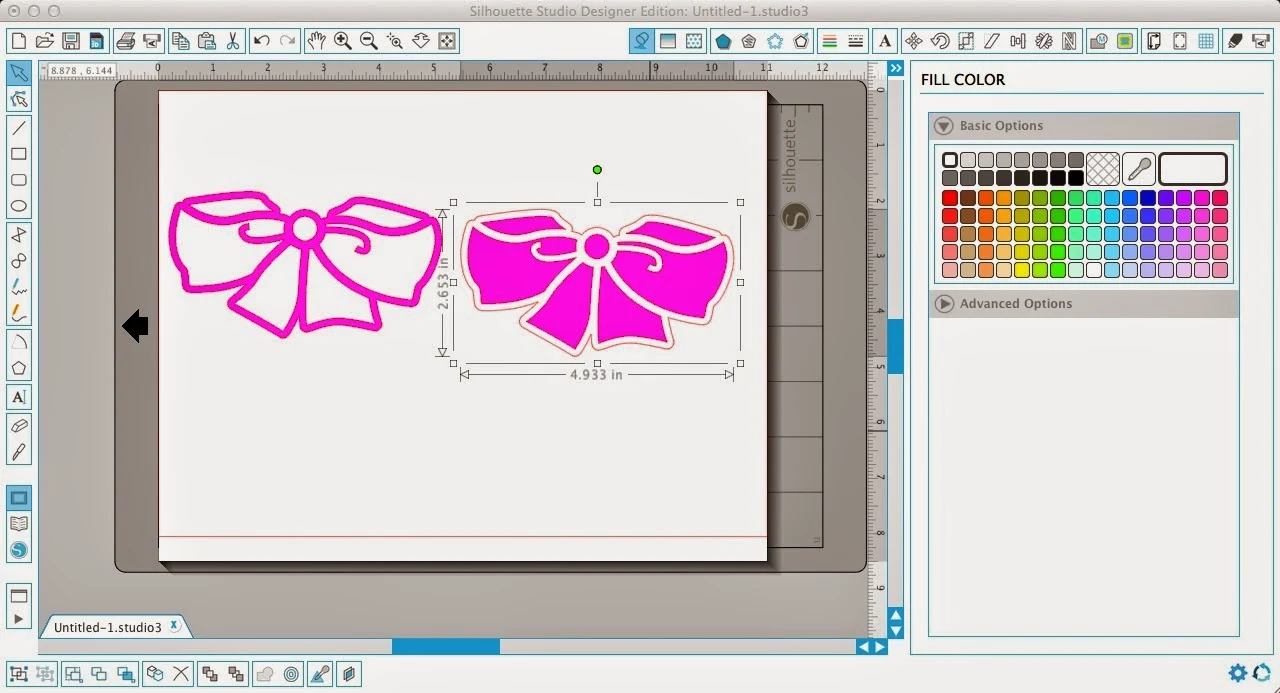Select the Zoom In magnifier

tap(341, 41)
